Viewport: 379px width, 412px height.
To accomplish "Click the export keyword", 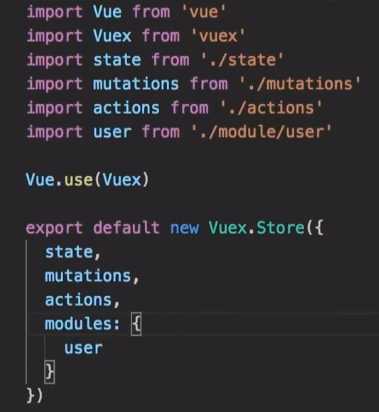I will coord(54,228).
